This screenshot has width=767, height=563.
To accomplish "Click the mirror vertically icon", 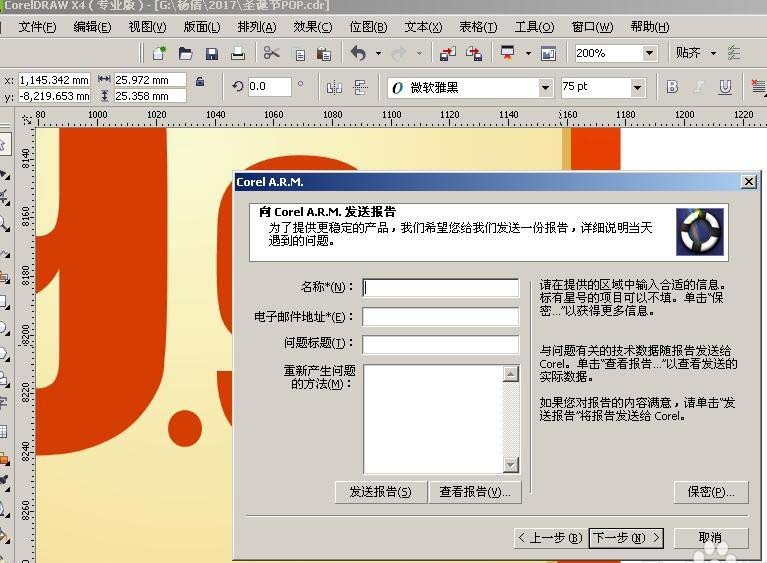I will pos(361,88).
